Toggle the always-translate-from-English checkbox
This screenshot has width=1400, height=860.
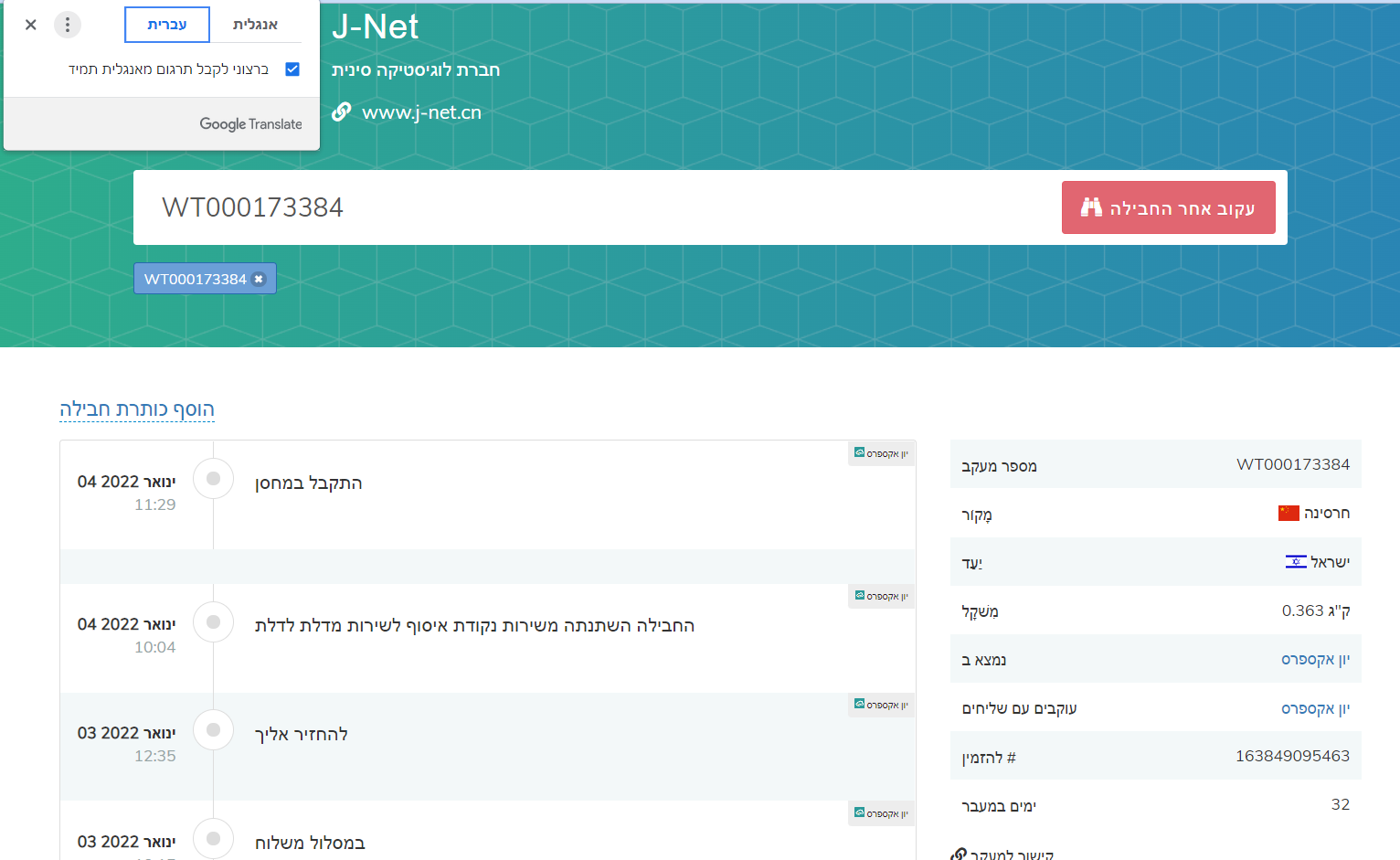click(x=292, y=69)
